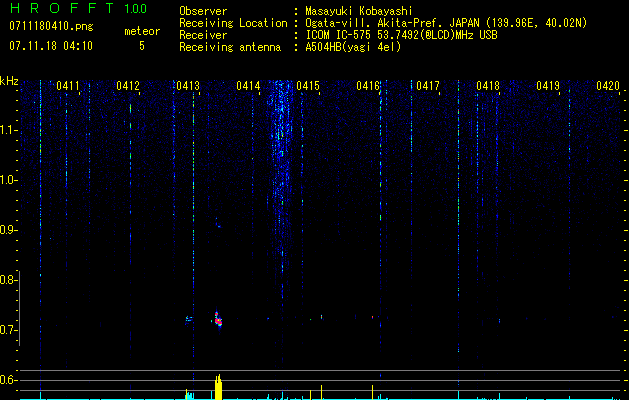Click the 0413 time marker
Screen dimensions: 629x400
188,86
